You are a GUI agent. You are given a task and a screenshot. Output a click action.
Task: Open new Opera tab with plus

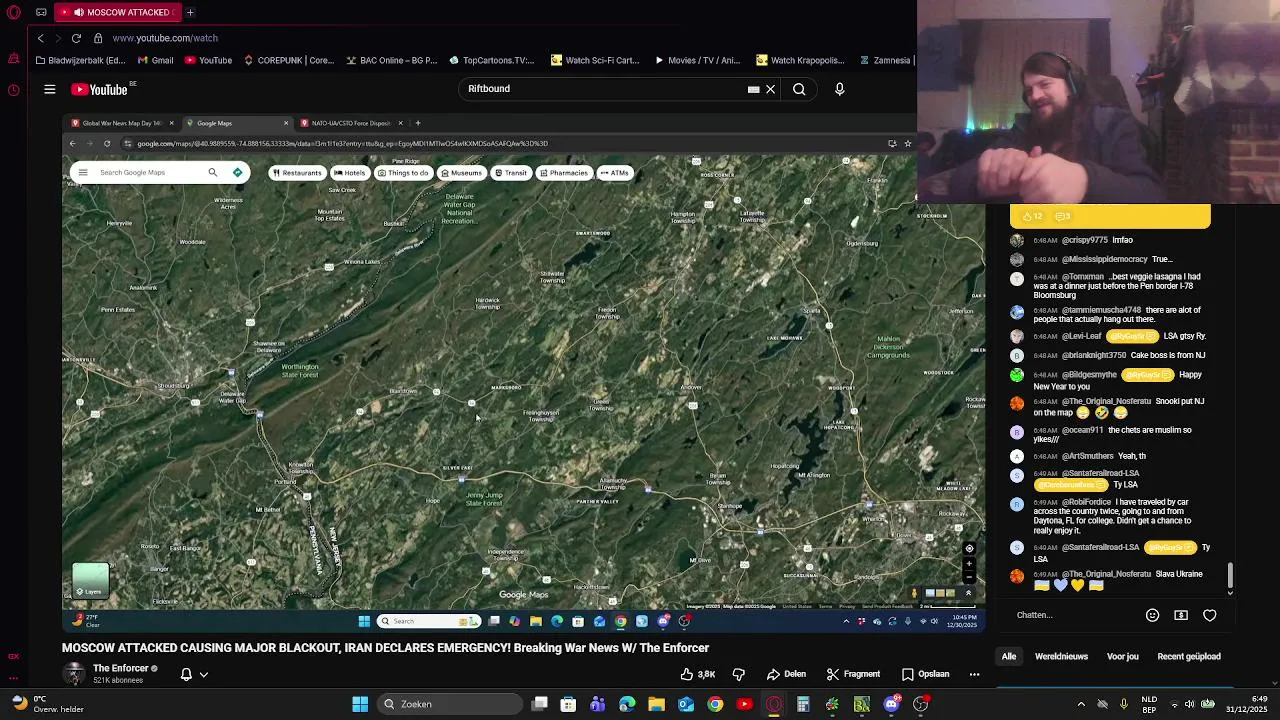click(x=190, y=12)
